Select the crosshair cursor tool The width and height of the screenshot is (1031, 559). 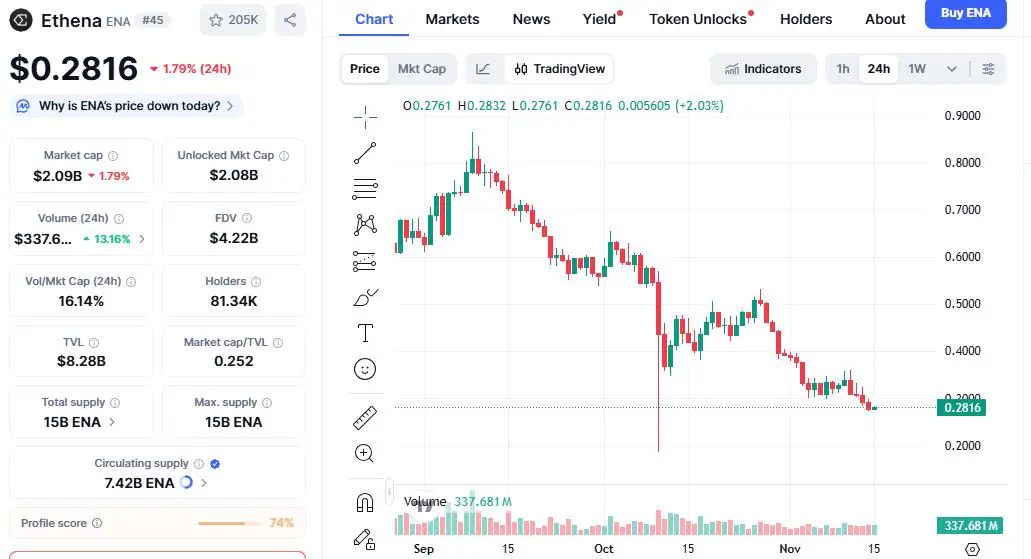click(x=365, y=117)
